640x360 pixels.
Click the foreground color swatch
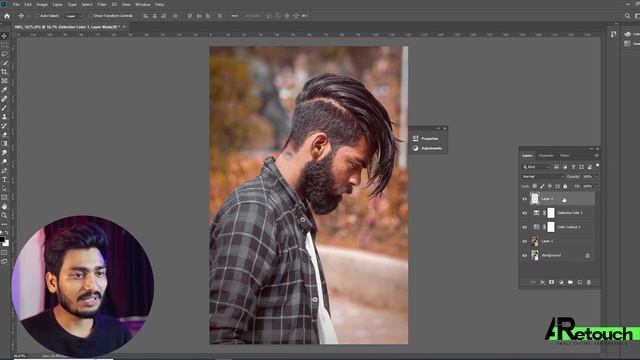(2, 240)
